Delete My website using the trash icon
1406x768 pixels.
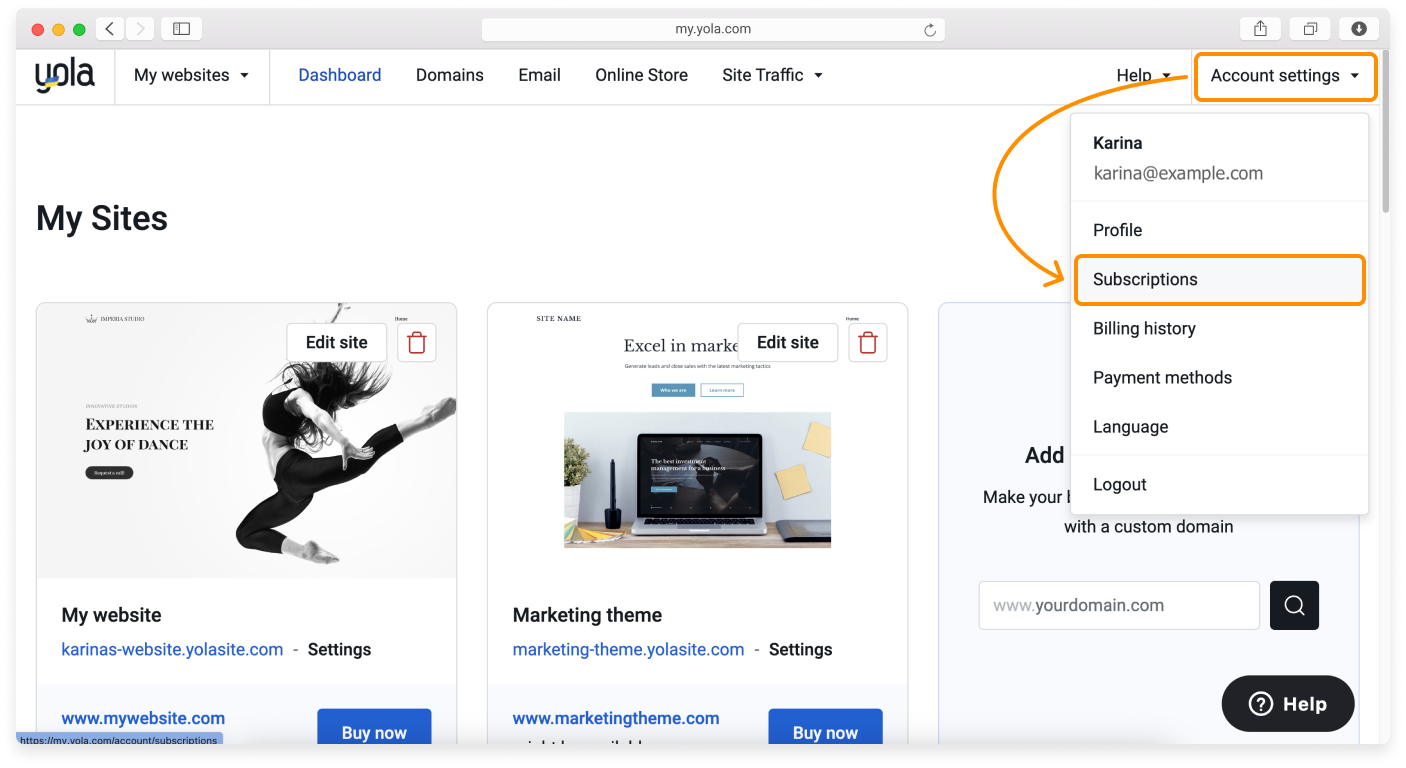[x=416, y=342]
